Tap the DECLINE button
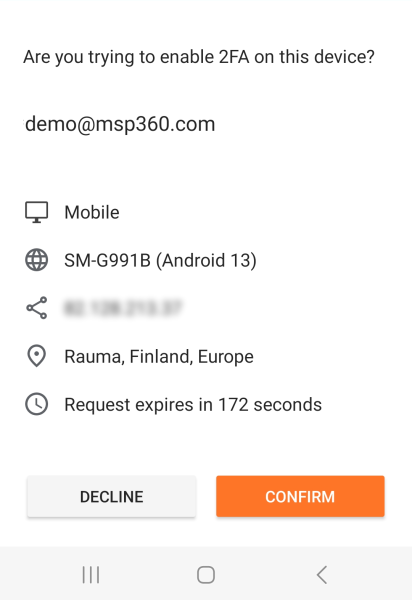The height and width of the screenshot is (600, 412). tap(111, 496)
